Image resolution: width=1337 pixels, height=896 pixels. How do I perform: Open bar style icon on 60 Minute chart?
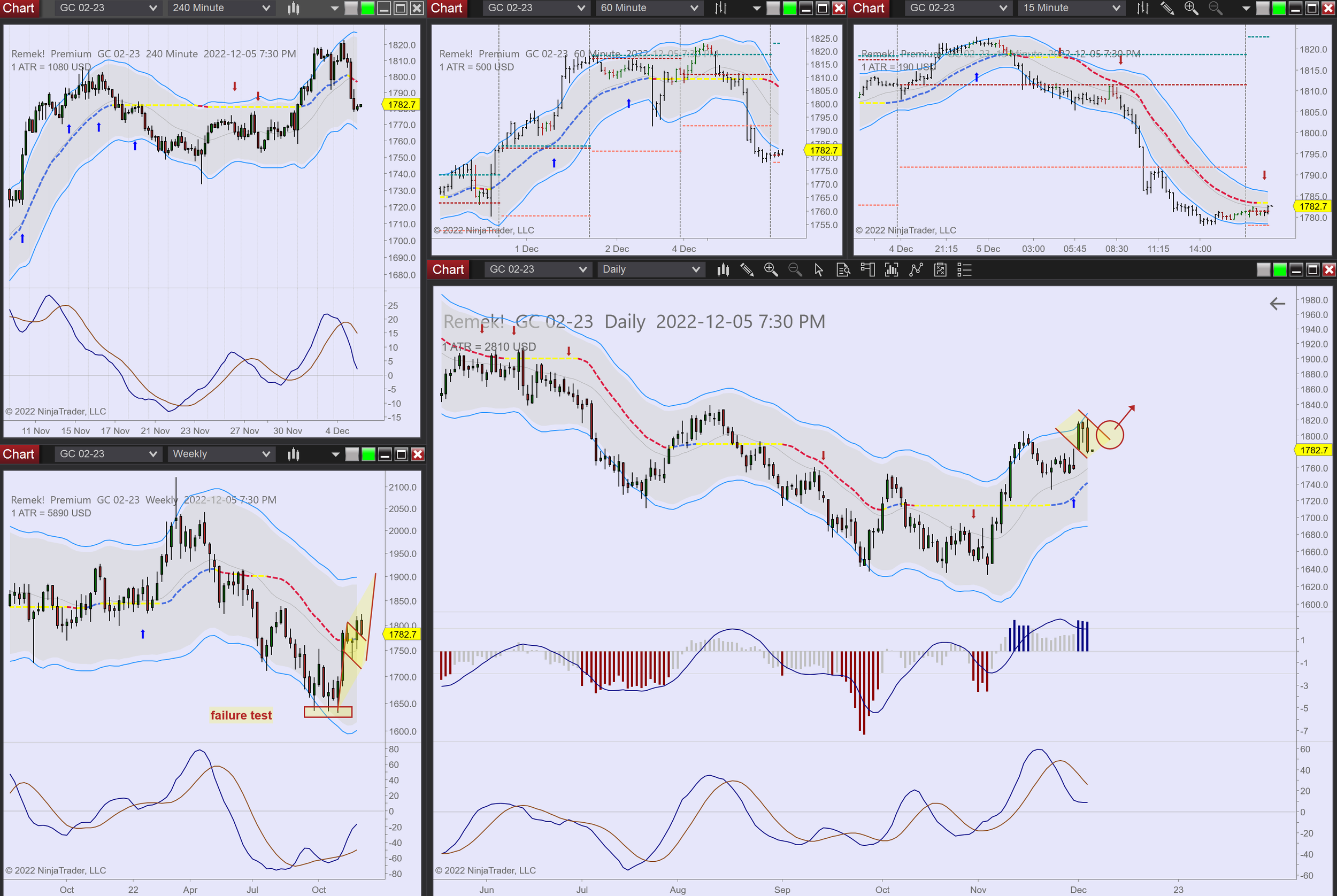tap(721, 8)
